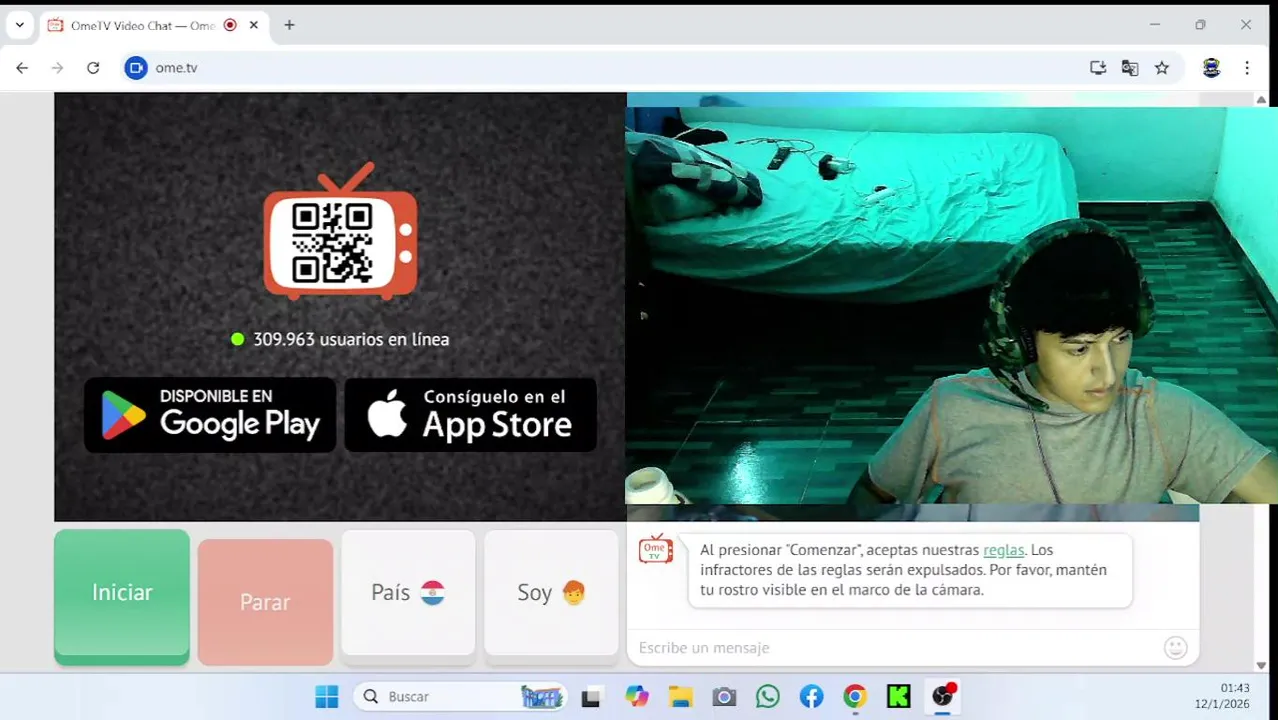Click the site info icon beside ome.tv
This screenshot has height=720, width=1278.
136,68
